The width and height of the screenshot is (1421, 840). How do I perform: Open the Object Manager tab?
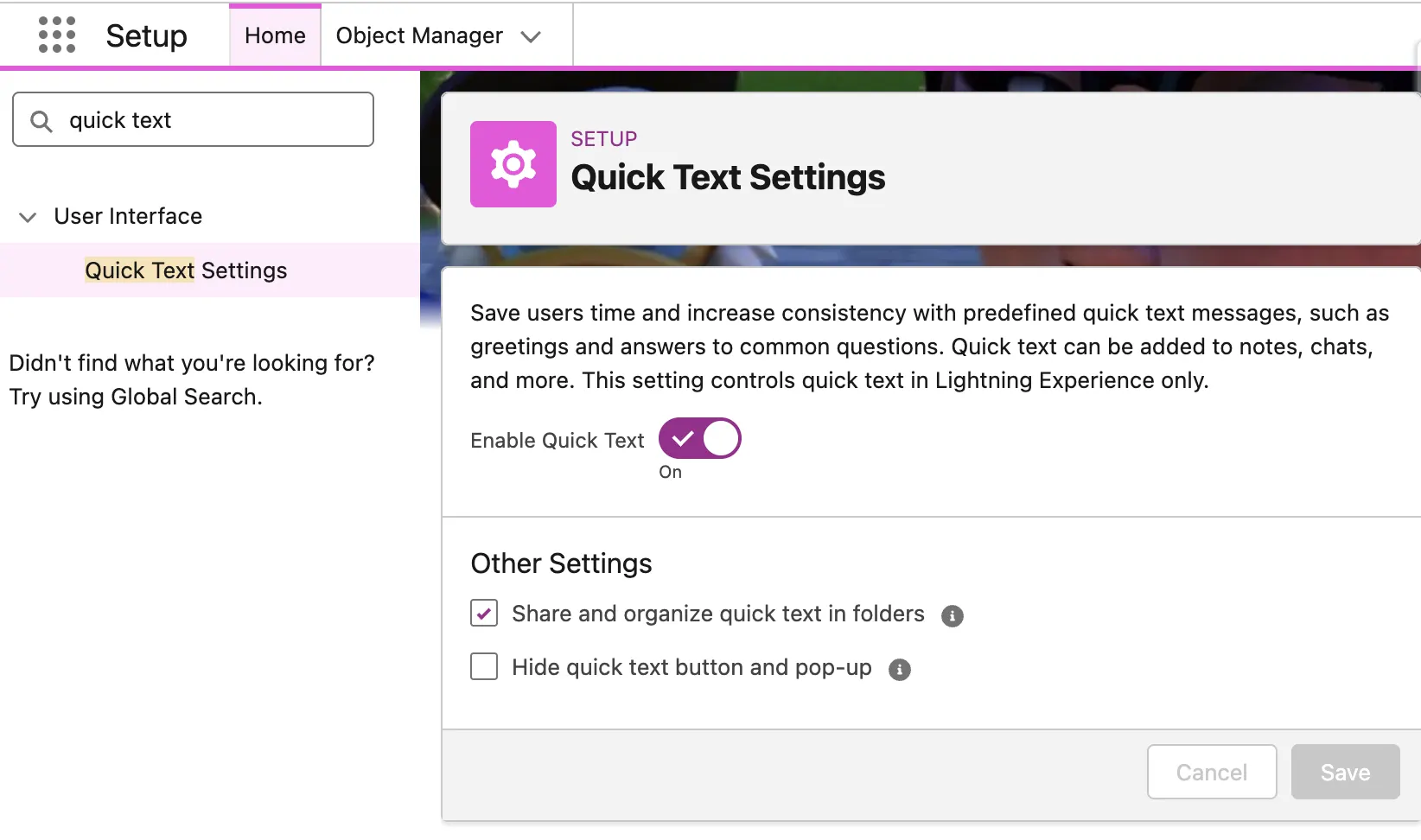coord(419,35)
